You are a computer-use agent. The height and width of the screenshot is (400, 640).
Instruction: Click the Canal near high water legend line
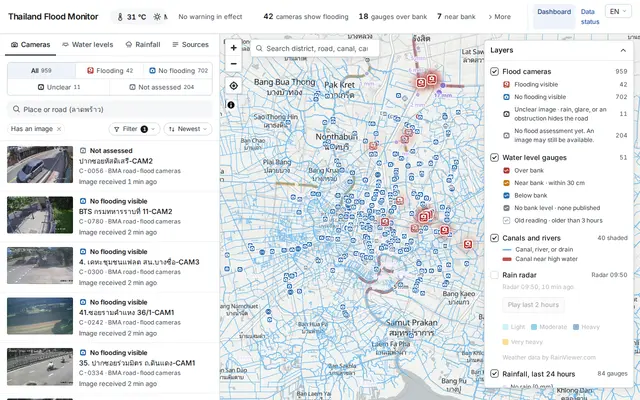pyautogui.click(x=507, y=259)
